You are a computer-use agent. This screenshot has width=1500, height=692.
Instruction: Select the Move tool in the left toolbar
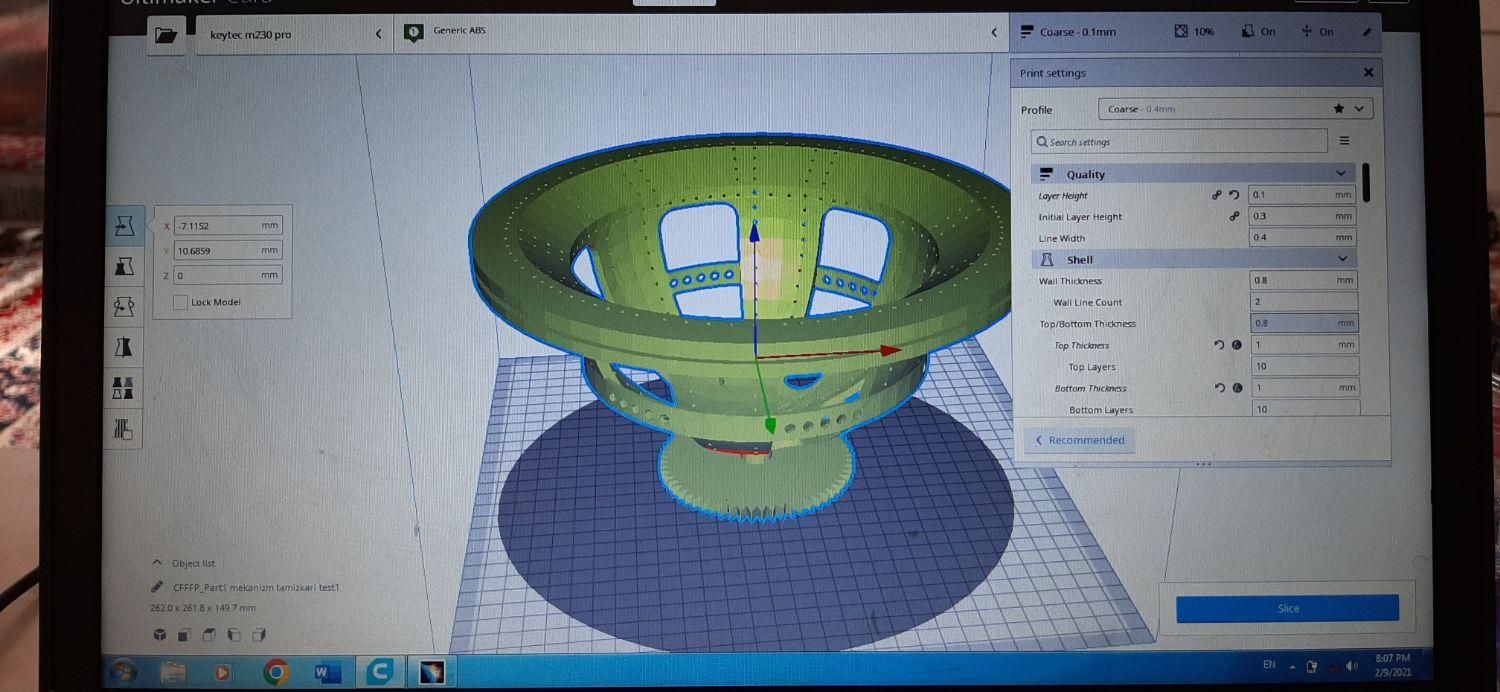(x=125, y=226)
